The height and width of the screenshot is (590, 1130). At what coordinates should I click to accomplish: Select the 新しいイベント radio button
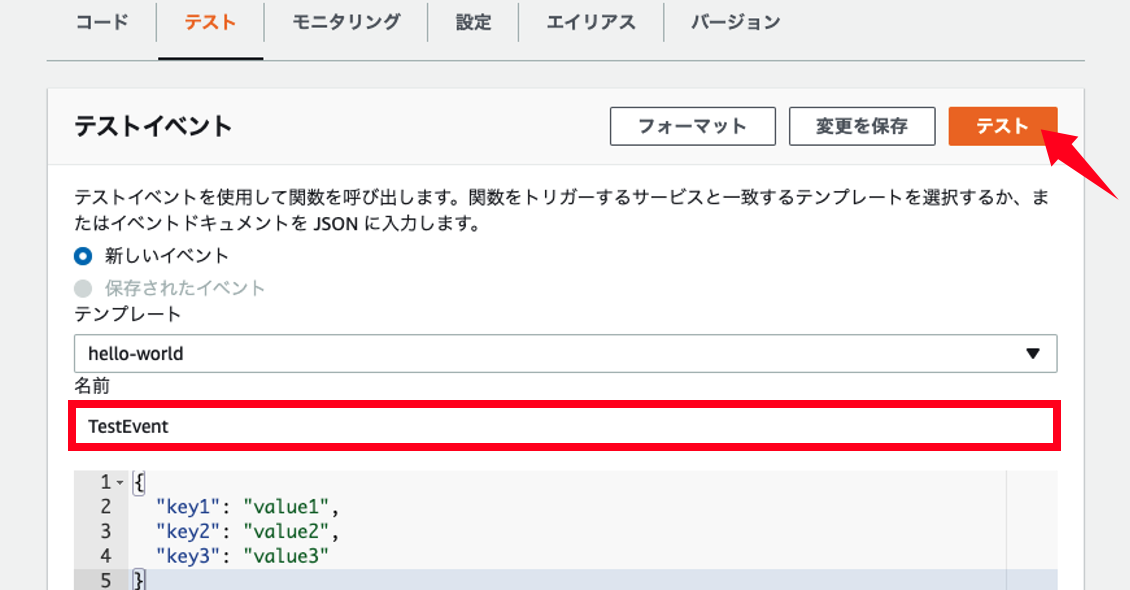[84, 256]
